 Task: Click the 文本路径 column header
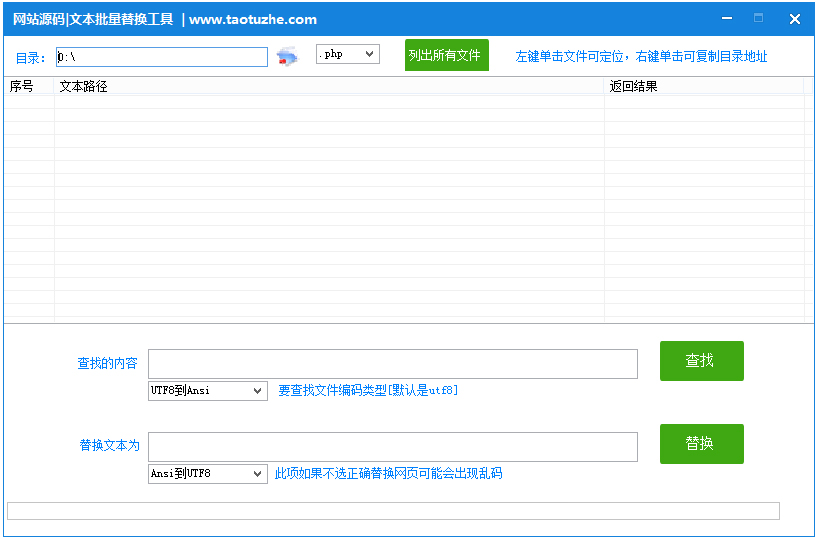pos(329,87)
